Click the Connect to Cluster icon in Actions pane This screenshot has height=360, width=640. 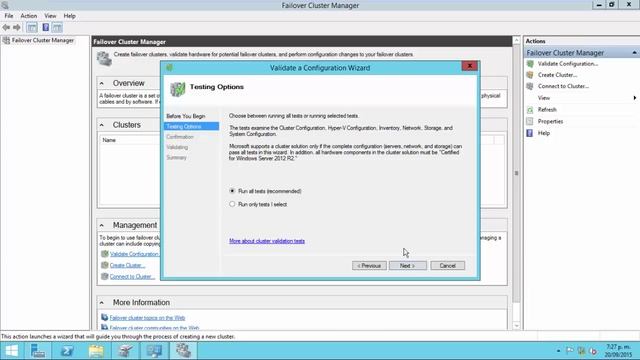[530, 86]
